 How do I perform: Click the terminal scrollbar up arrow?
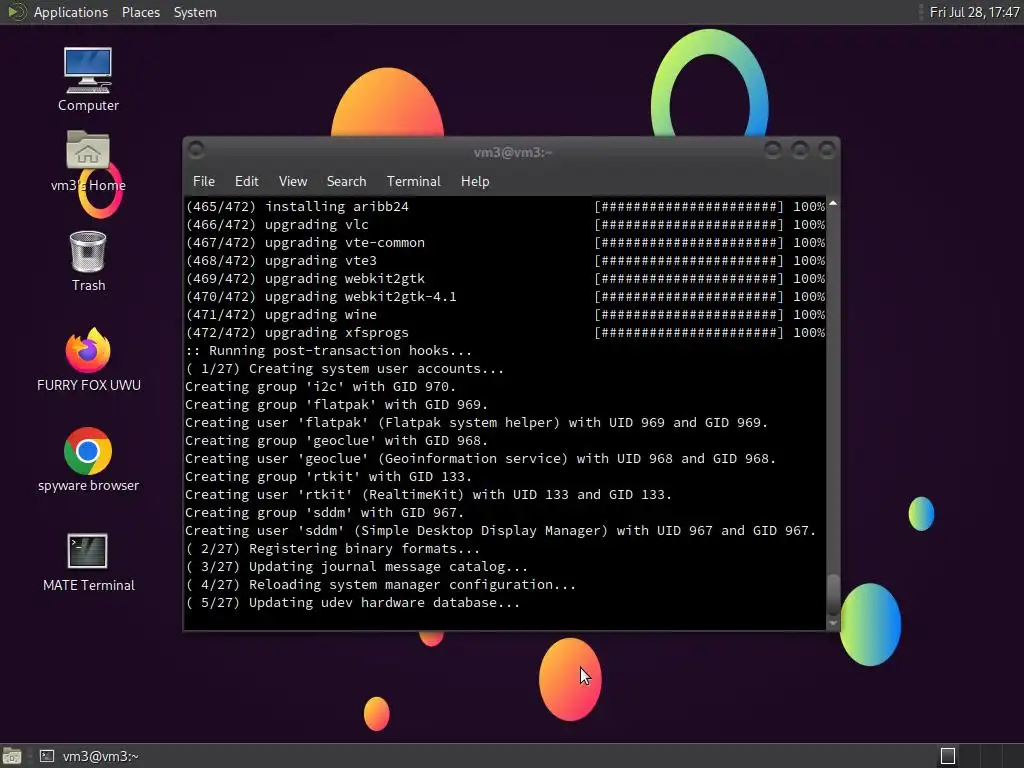click(833, 204)
